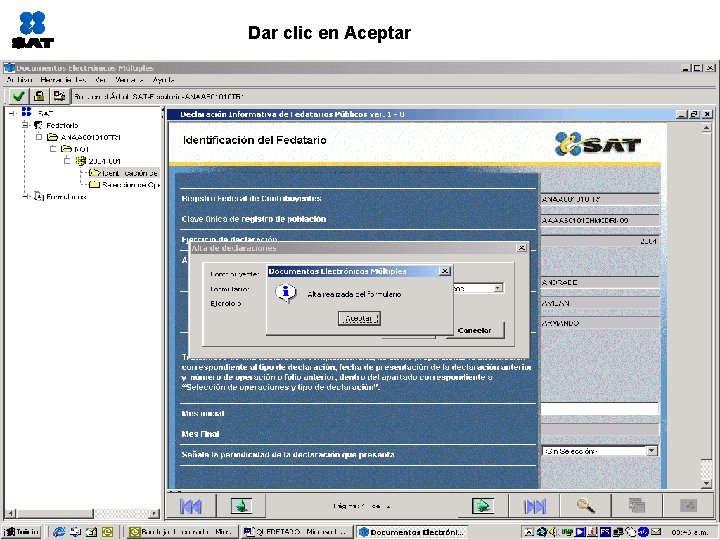The image size is (720, 540).
Task: Click the magnifying glass search icon
Action: click(x=586, y=506)
